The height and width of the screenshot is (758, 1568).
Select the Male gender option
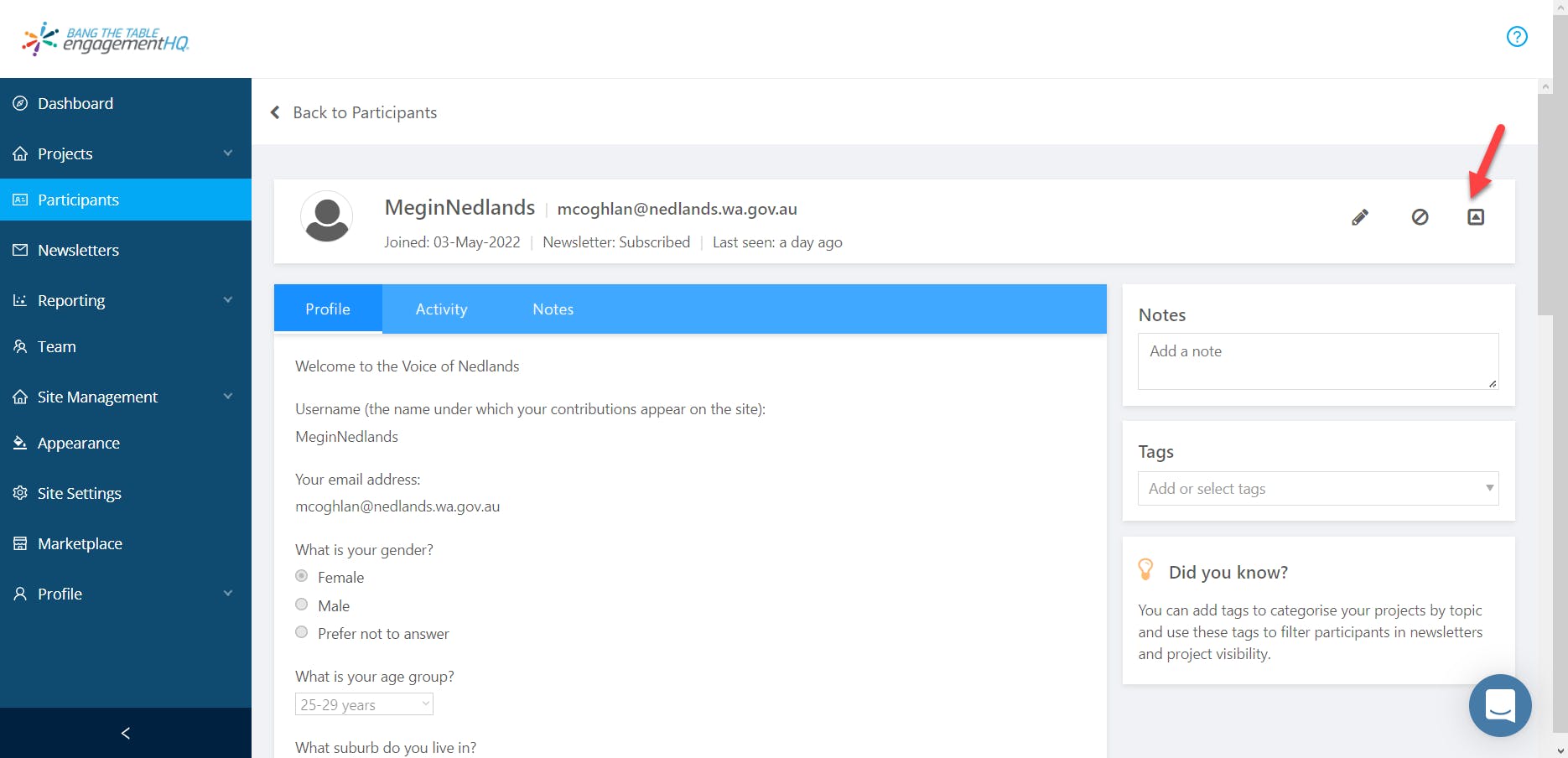[x=302, y=605]
